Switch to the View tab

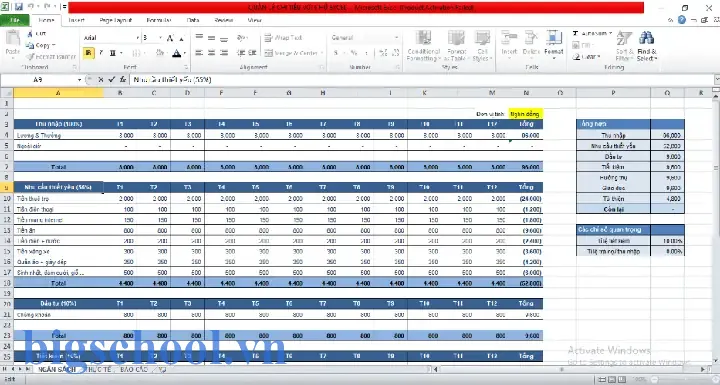[254, 20]
